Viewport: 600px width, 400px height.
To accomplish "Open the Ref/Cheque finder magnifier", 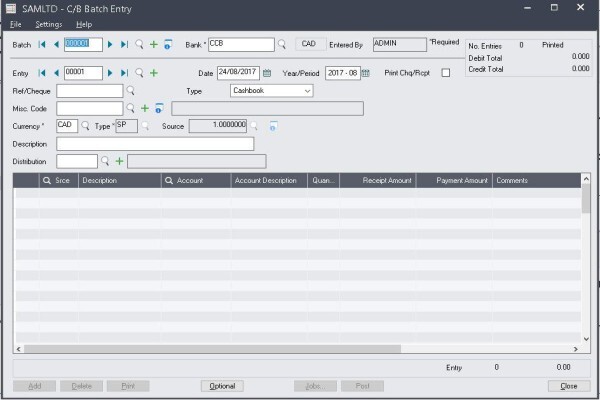I will [x=130, y=91].
